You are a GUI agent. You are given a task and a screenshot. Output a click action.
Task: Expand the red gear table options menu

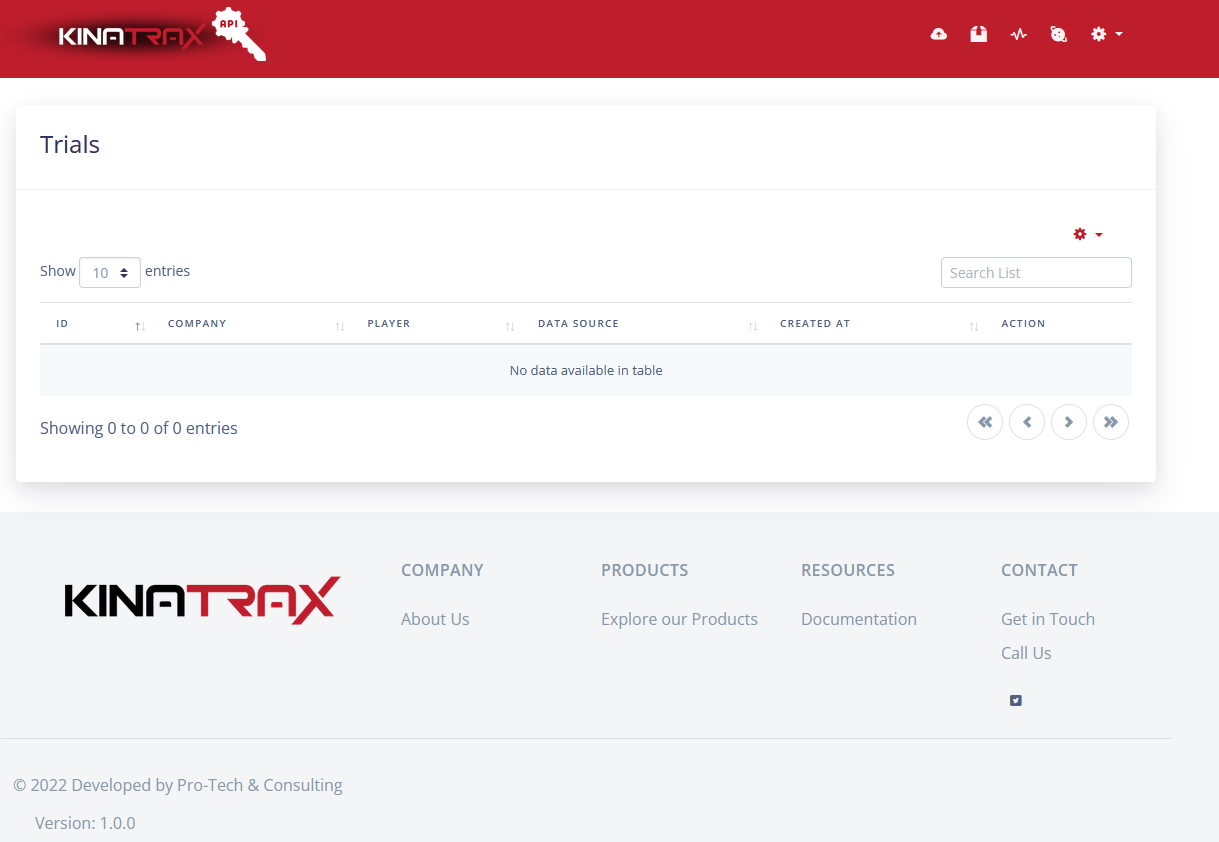(1087, 234)
